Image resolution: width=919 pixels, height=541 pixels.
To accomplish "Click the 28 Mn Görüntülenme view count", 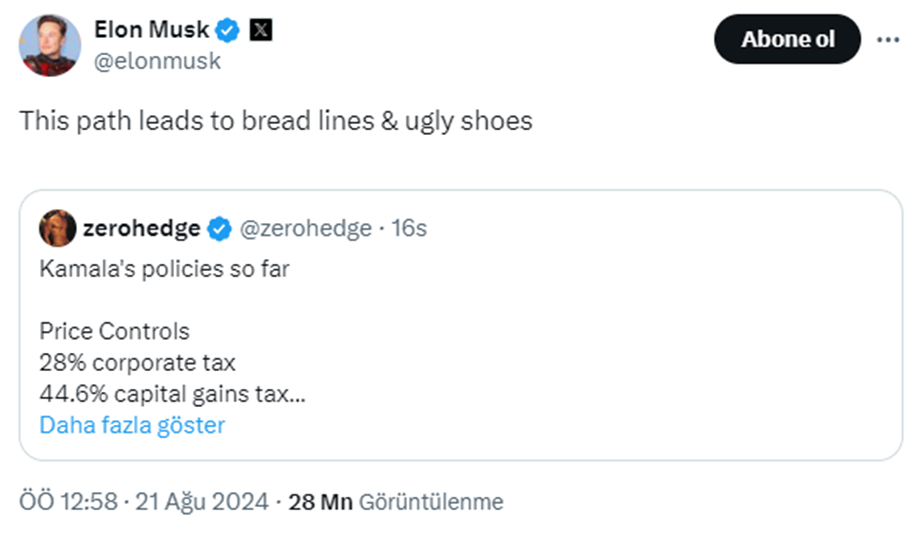I will coord(396,501).
